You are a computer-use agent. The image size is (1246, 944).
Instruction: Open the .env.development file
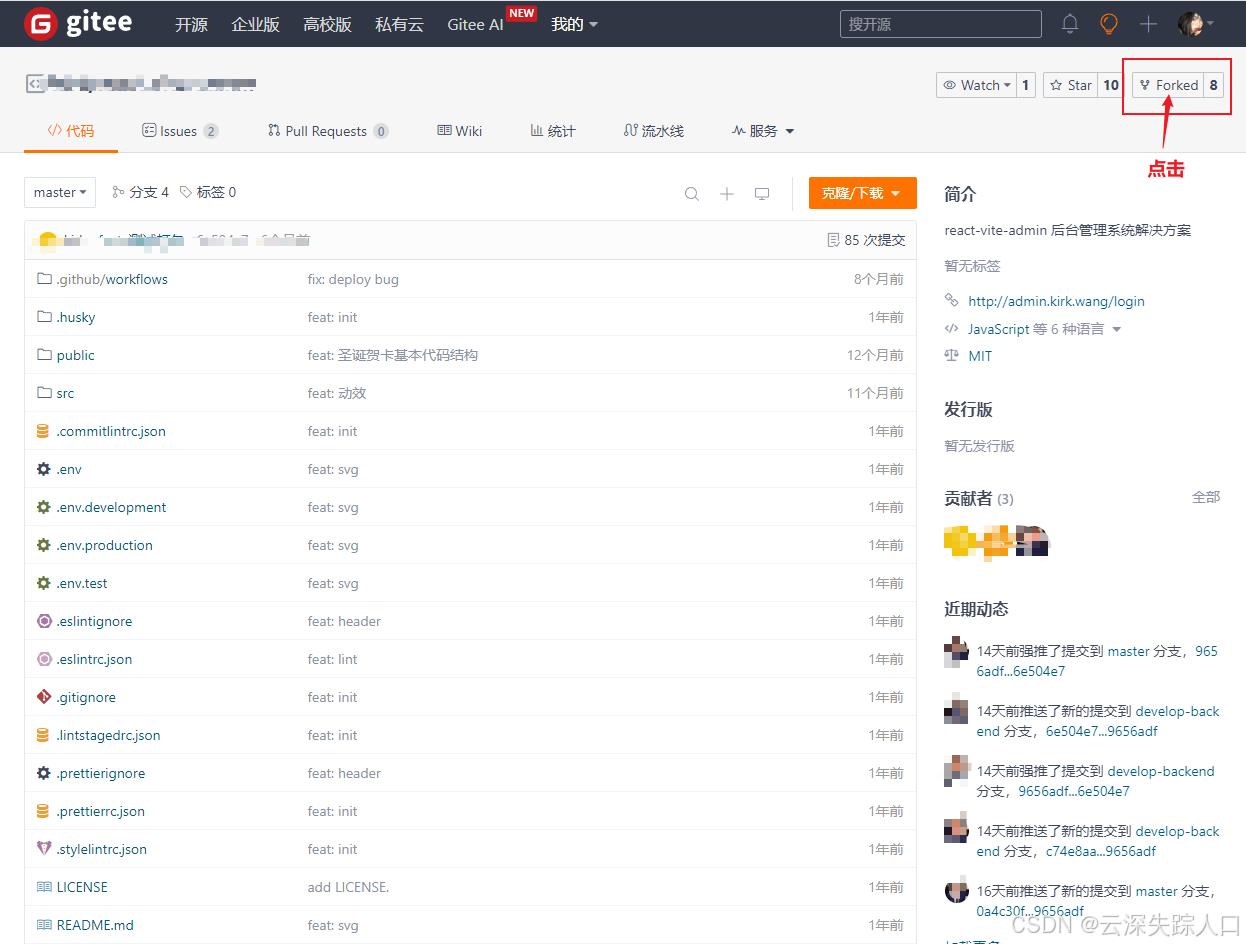coord(111,507)
